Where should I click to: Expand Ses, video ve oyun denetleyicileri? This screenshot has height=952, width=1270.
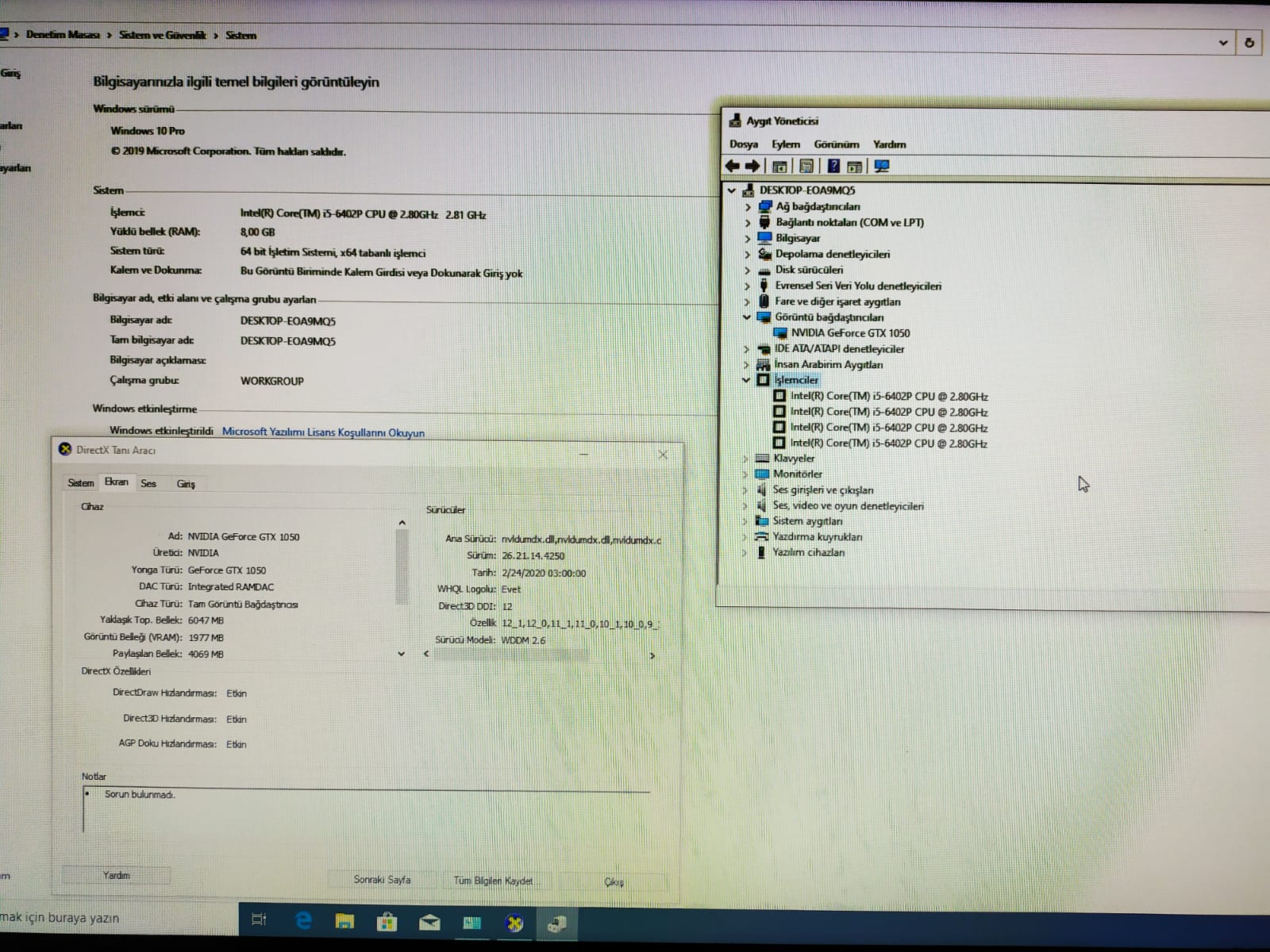point(745,505)
